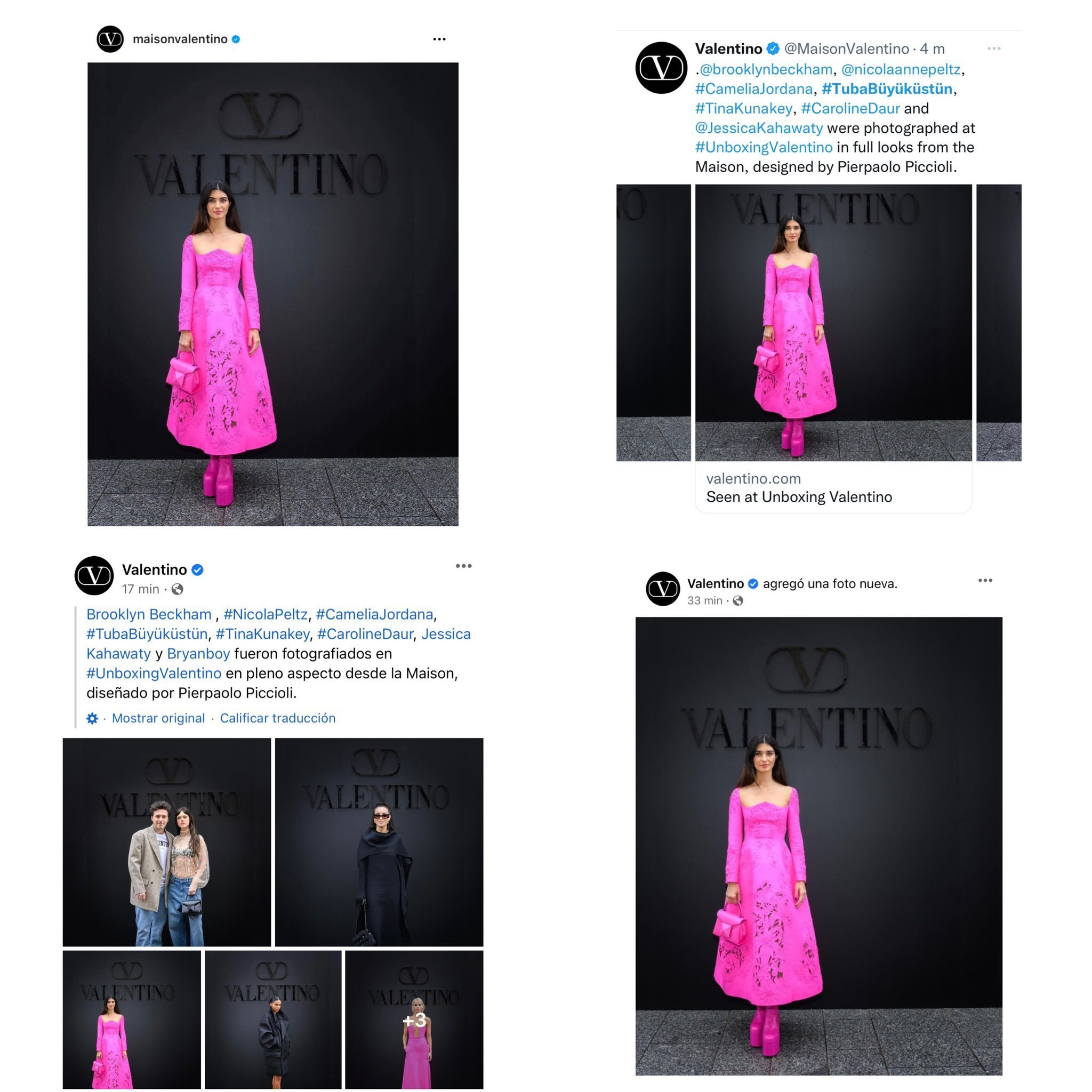Open the tweet's three-dot more menu
Viewport: 1092px width, 1092px height.
(994, 49)
